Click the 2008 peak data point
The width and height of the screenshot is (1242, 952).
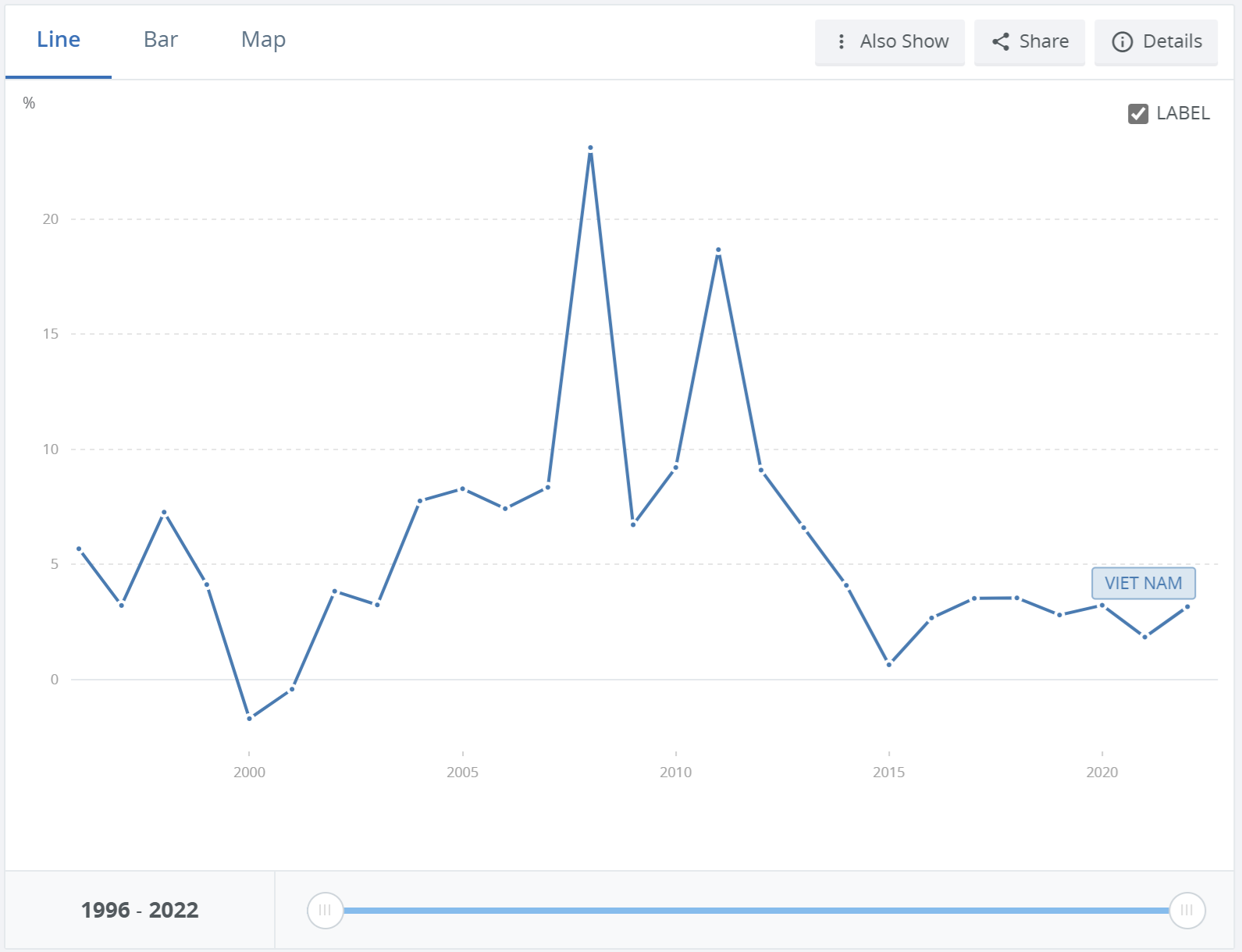tap(590, 147)
